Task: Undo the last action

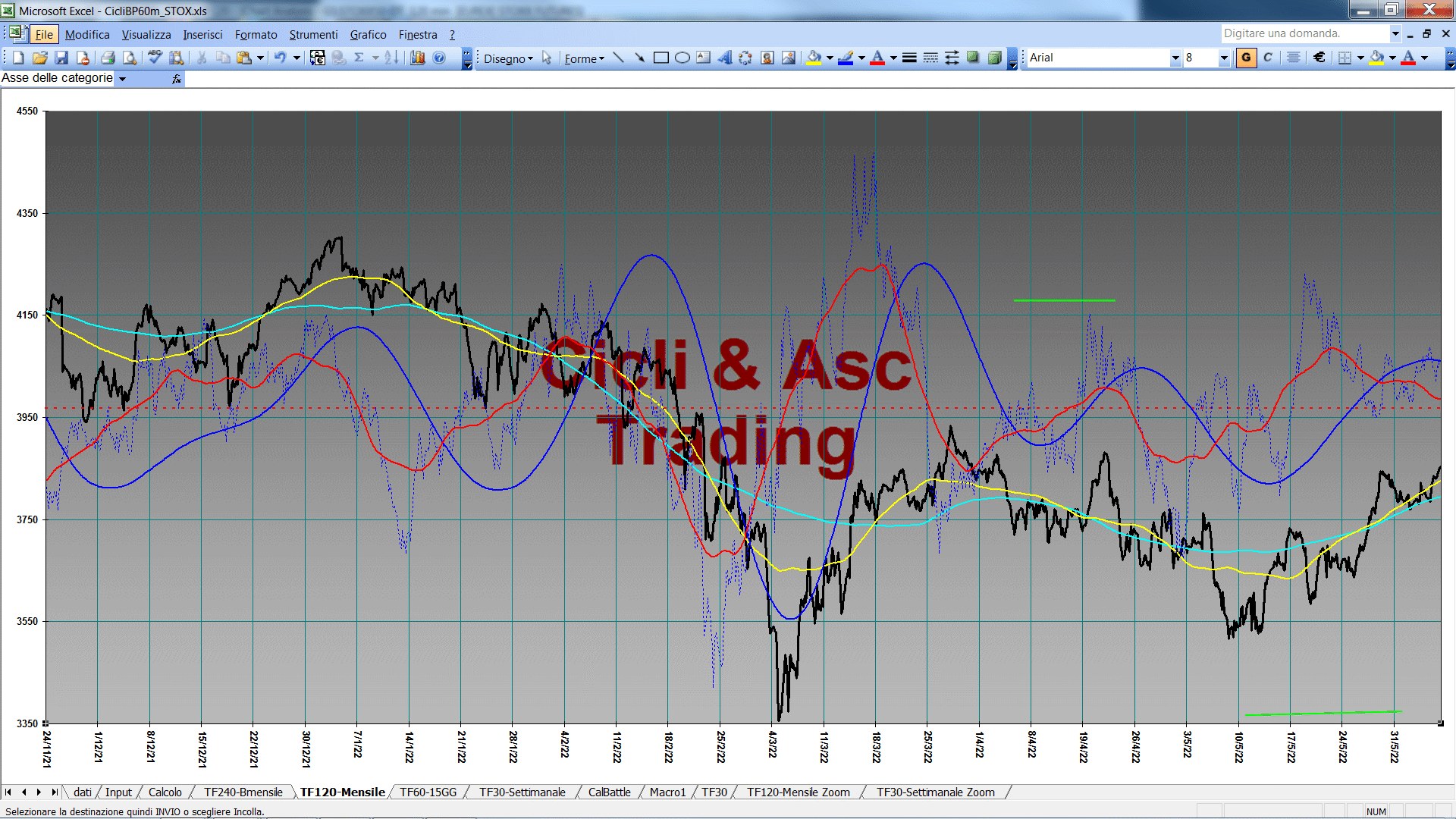Action: coord(280,58)
